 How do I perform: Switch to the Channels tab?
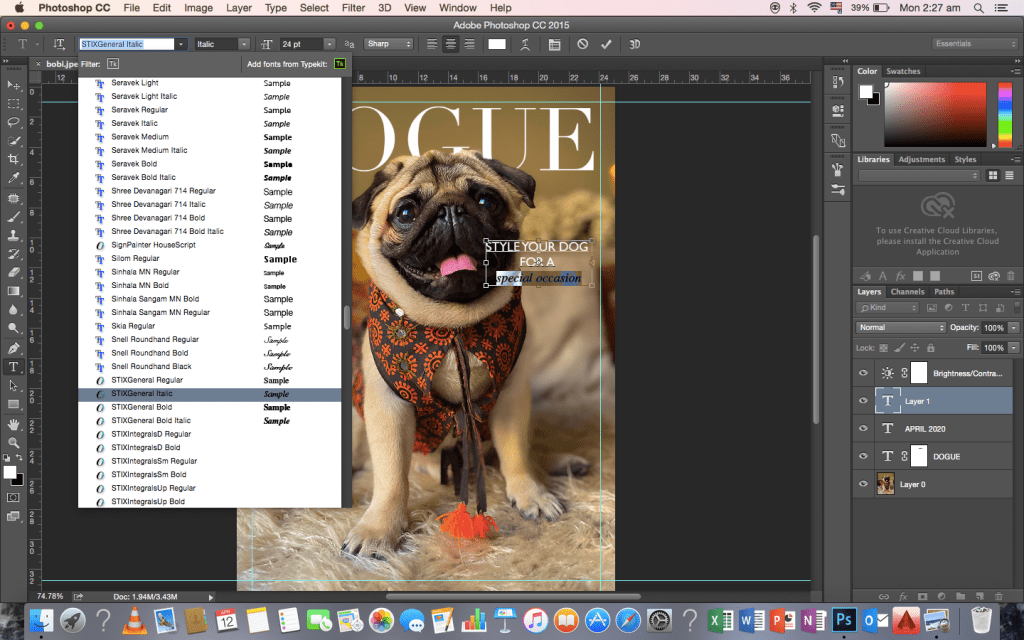pos(907,292)
